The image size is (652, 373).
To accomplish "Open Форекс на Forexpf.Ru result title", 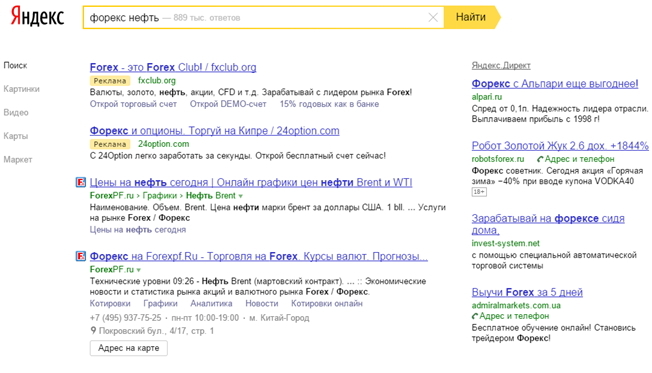I will [x=259, y=256].
